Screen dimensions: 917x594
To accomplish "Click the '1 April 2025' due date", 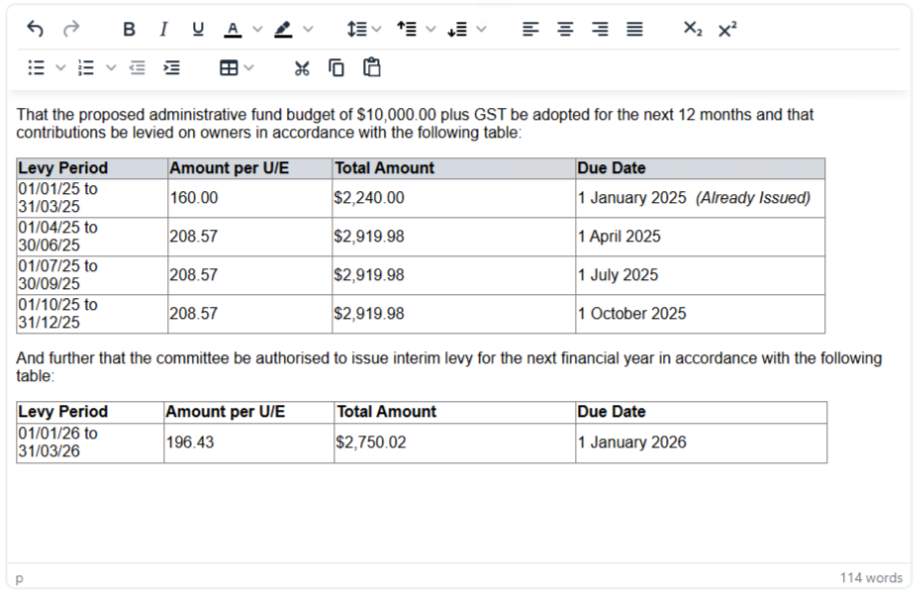I will (619, 236).
